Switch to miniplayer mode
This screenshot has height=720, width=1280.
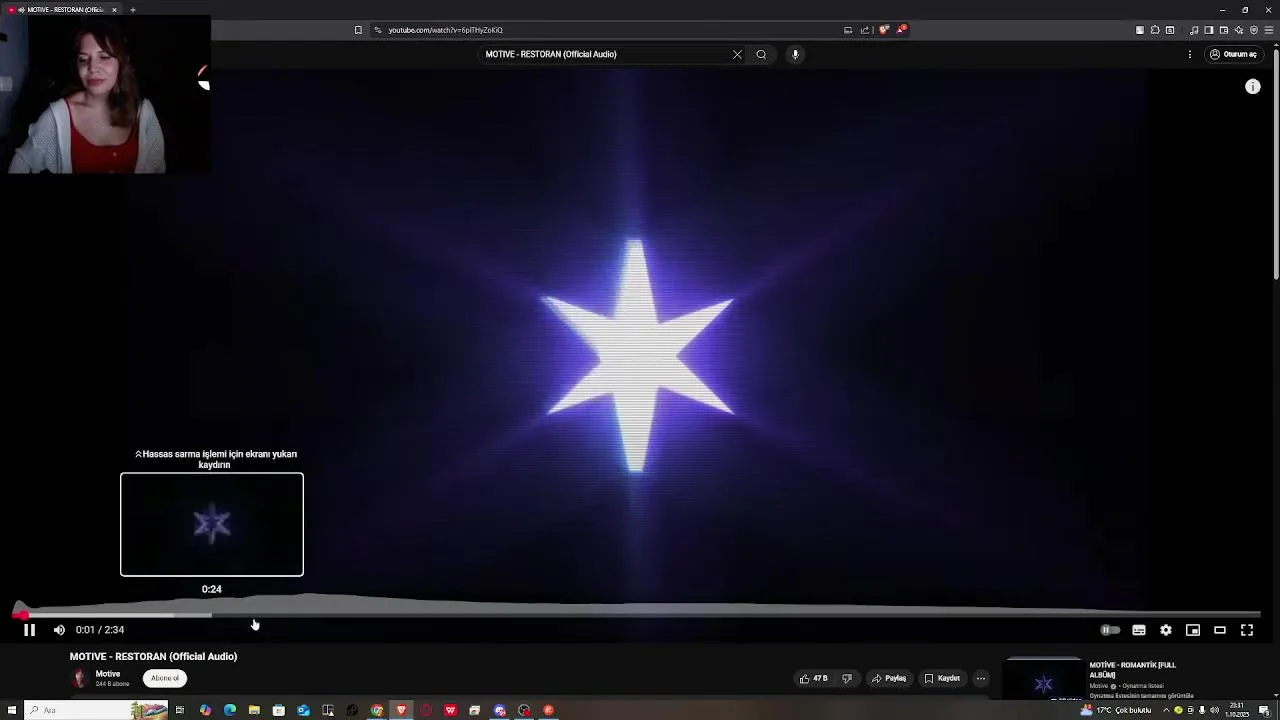[1193, 630]
